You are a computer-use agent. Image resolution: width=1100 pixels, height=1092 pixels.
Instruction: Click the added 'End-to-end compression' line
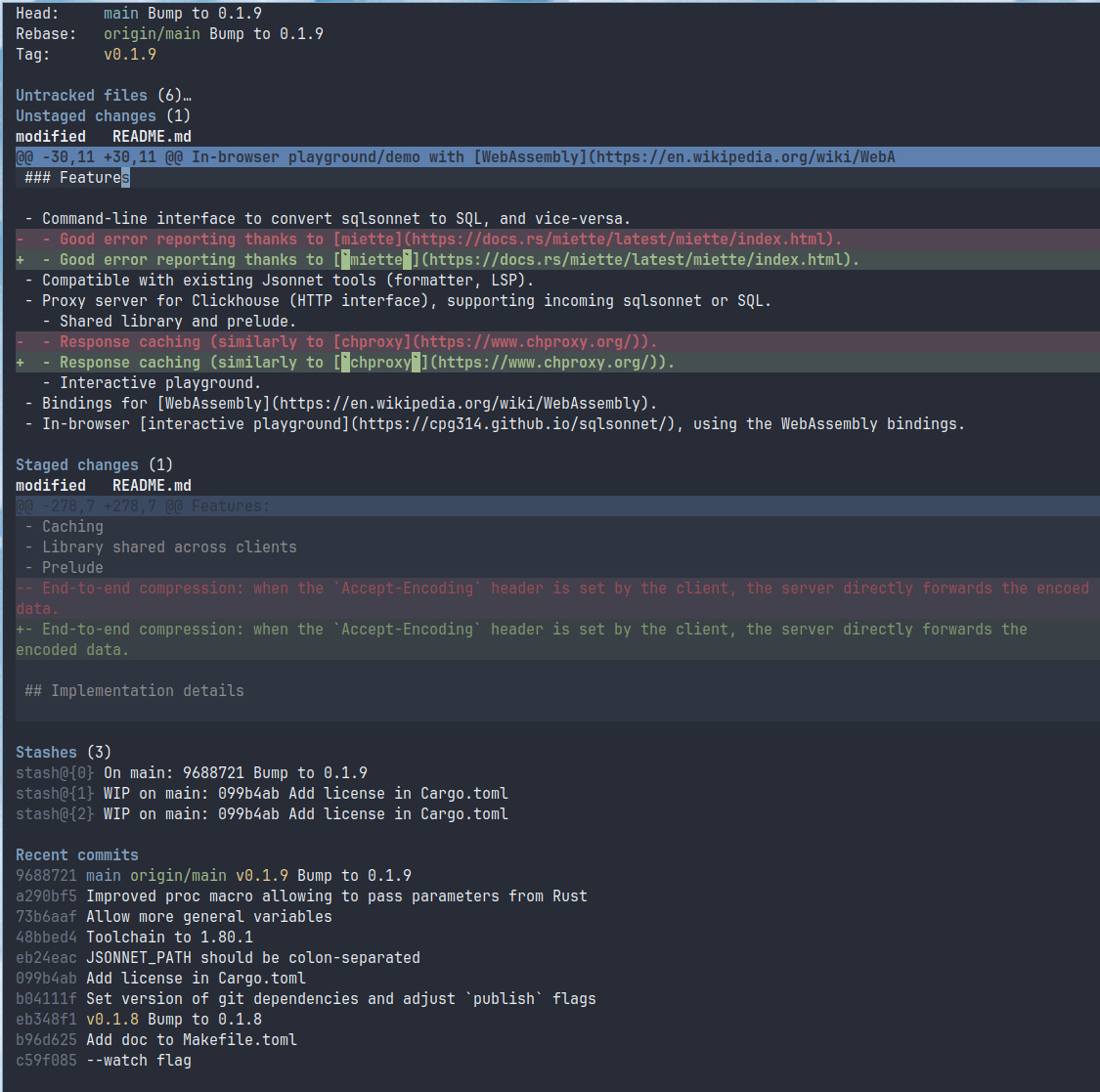click(x=557, y=639)
